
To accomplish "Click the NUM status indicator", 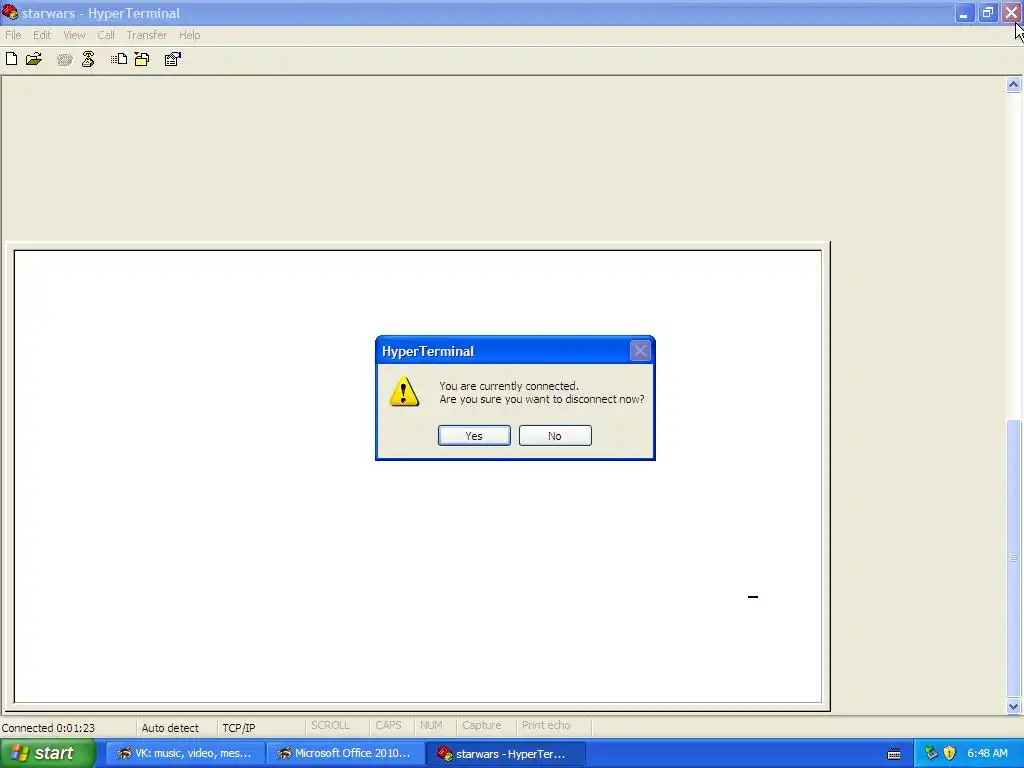I will click(431, 726).
